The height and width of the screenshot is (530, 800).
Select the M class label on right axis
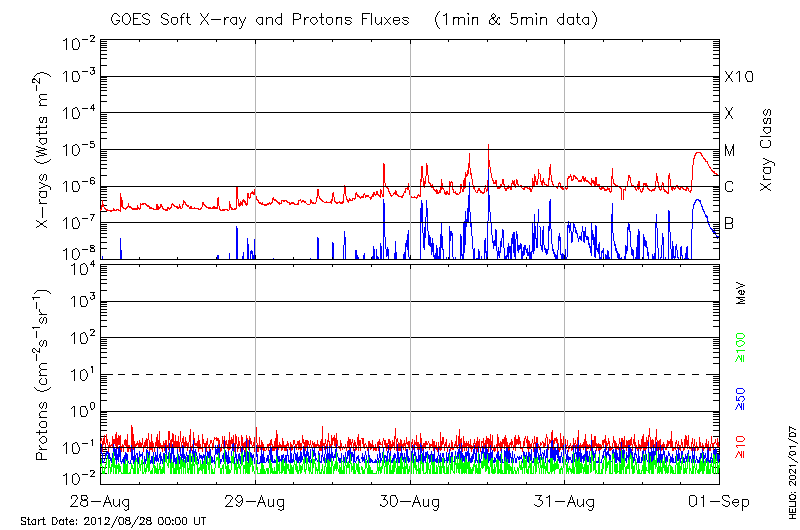pyautogui.click(x=730, y=151)
